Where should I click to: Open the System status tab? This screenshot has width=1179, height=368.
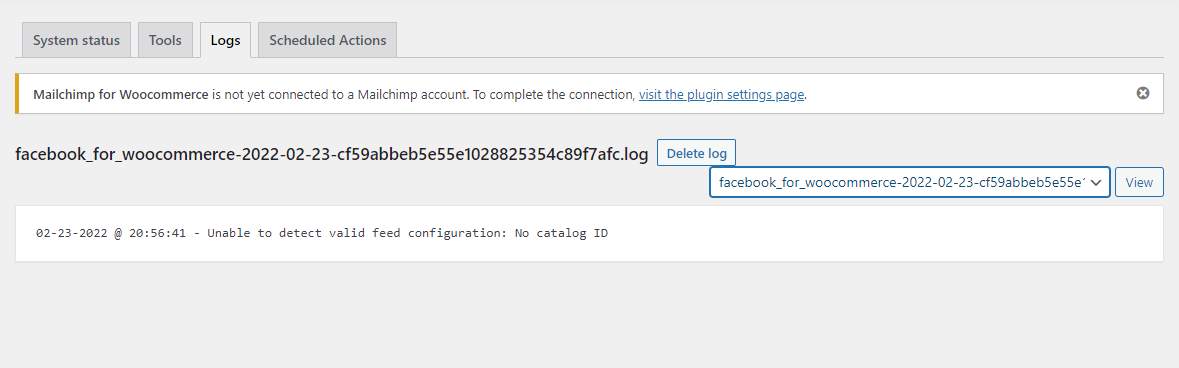76,40
